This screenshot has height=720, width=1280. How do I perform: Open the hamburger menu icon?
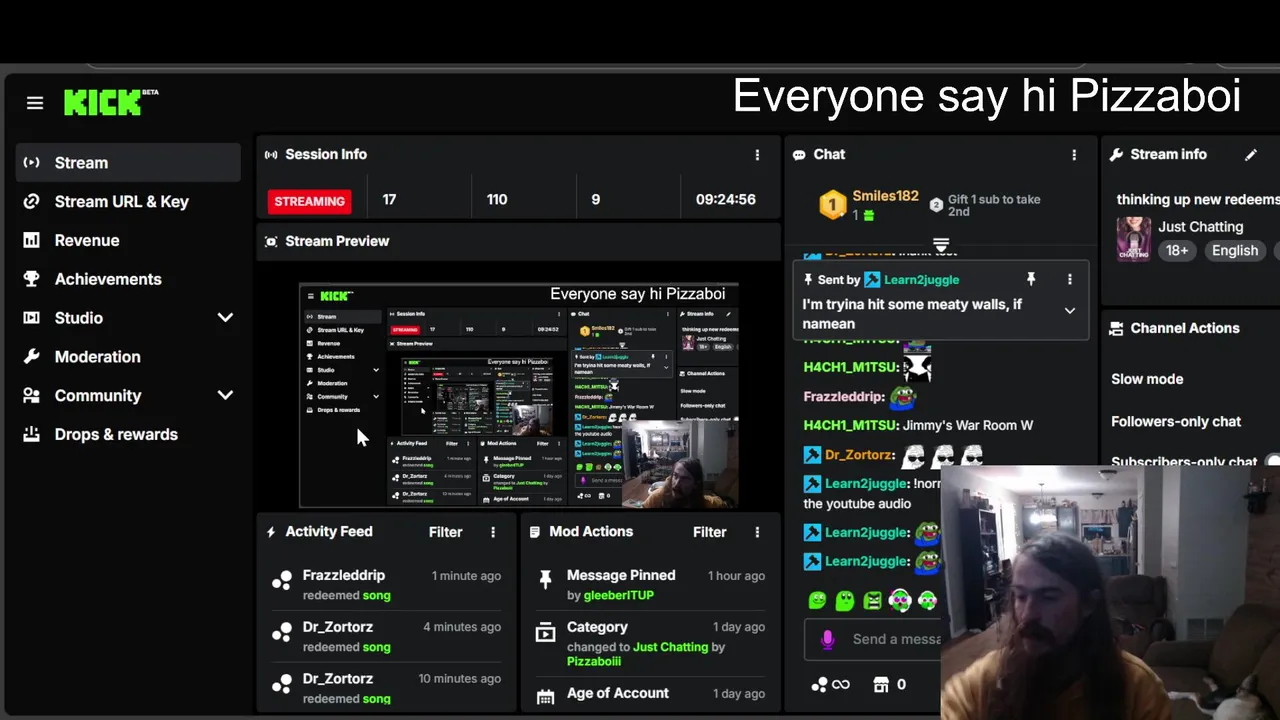35,103
